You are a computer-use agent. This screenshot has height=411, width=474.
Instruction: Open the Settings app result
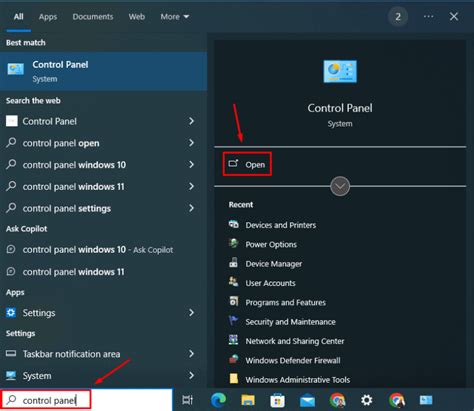coord(103,313)
